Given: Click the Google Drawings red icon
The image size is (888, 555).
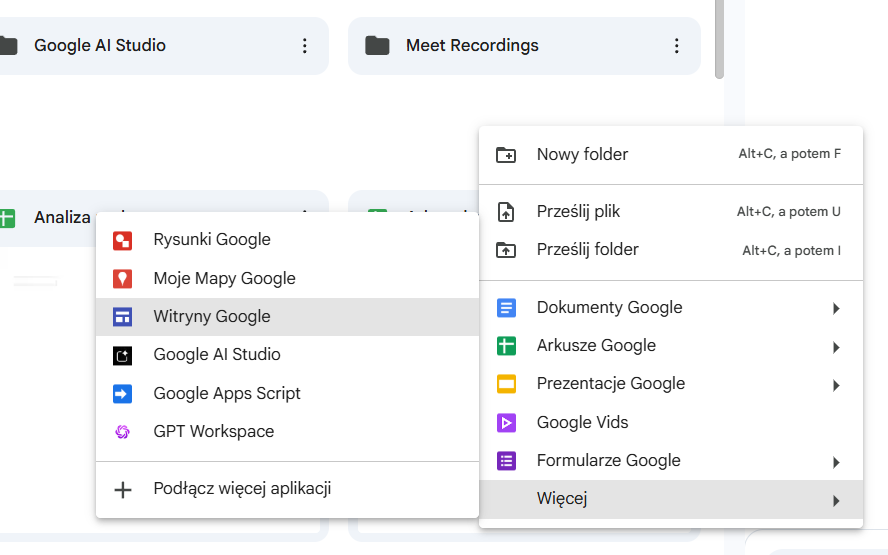Looking at the screenshot, I should (x=122, y=240).
